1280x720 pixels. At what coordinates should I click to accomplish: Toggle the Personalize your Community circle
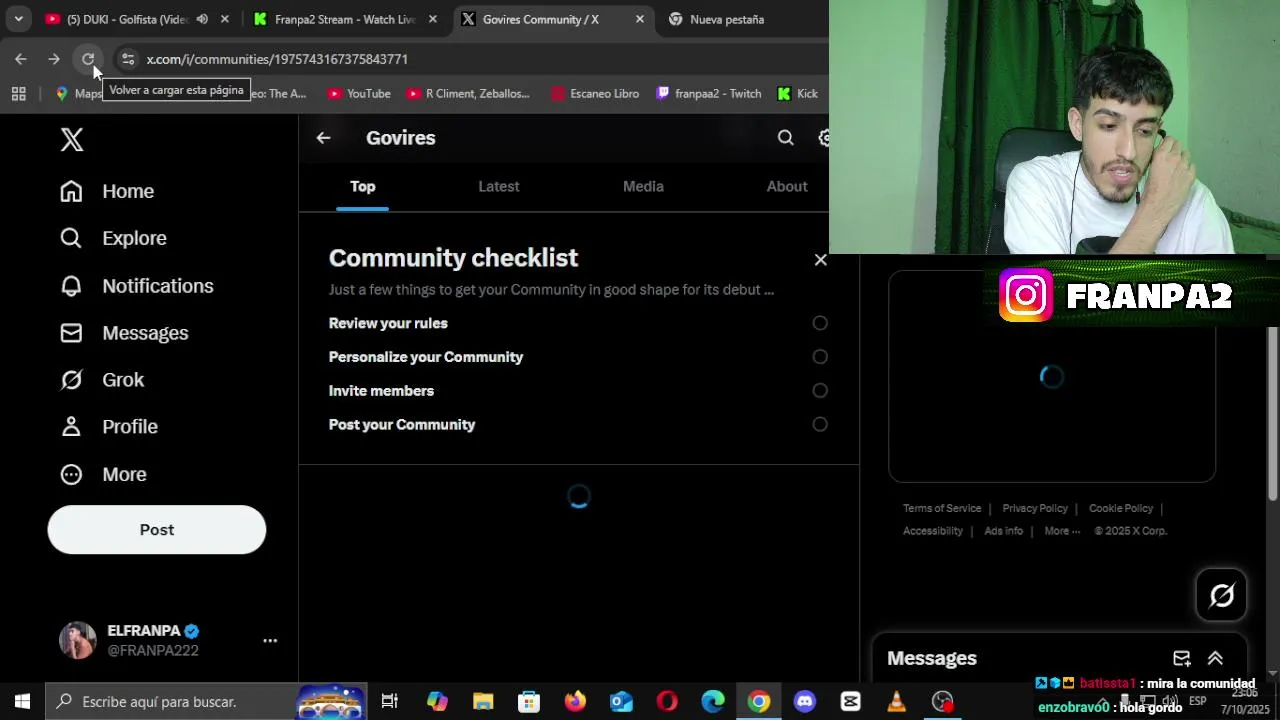pos(820,357)
